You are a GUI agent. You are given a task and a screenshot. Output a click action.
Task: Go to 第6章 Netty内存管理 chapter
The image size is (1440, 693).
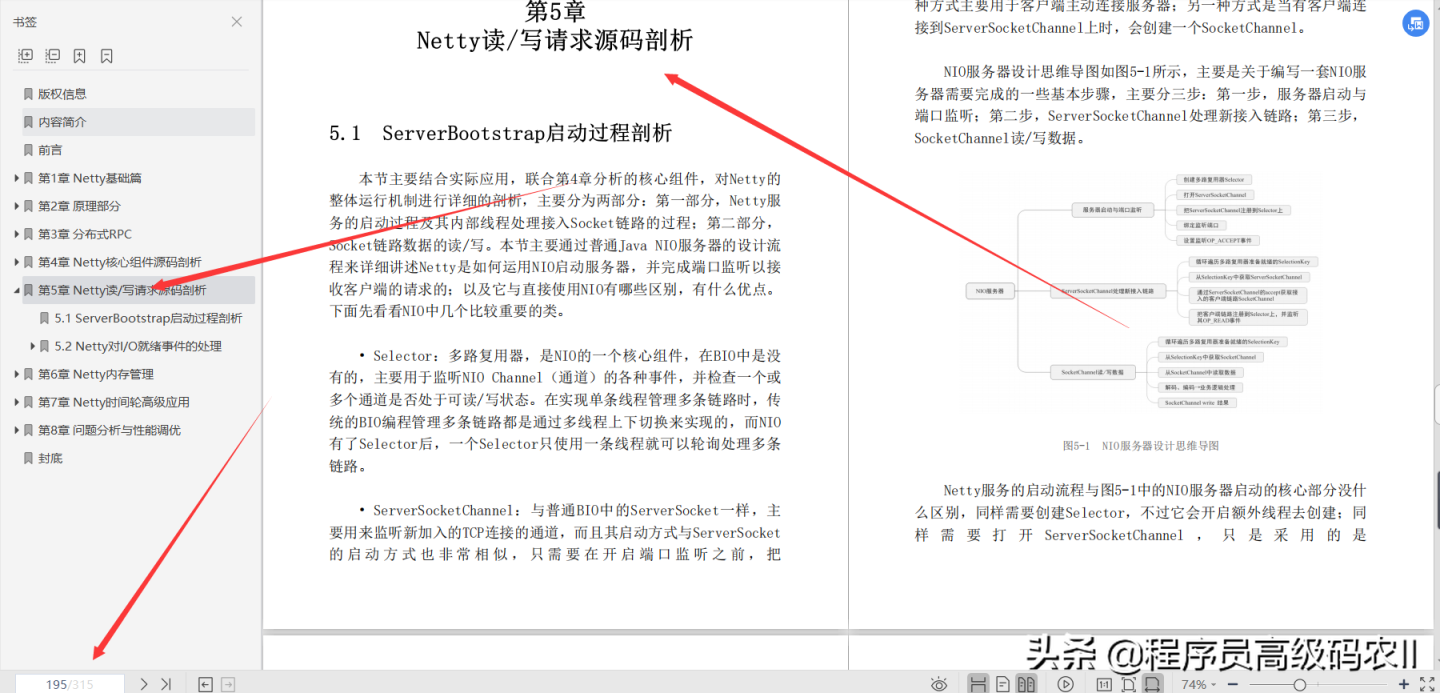[x=96, y=374]
